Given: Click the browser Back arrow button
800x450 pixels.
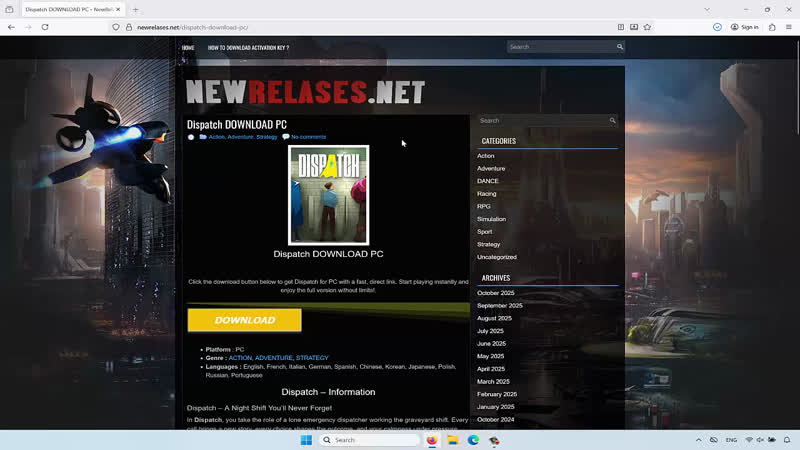Looking at the screenshot, I should pos(11,27).
